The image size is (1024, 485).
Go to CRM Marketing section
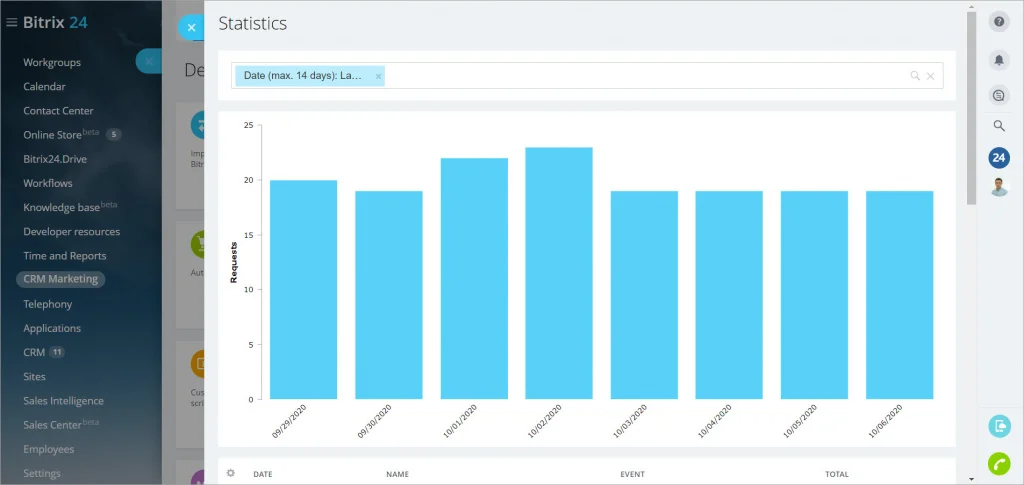61,279
